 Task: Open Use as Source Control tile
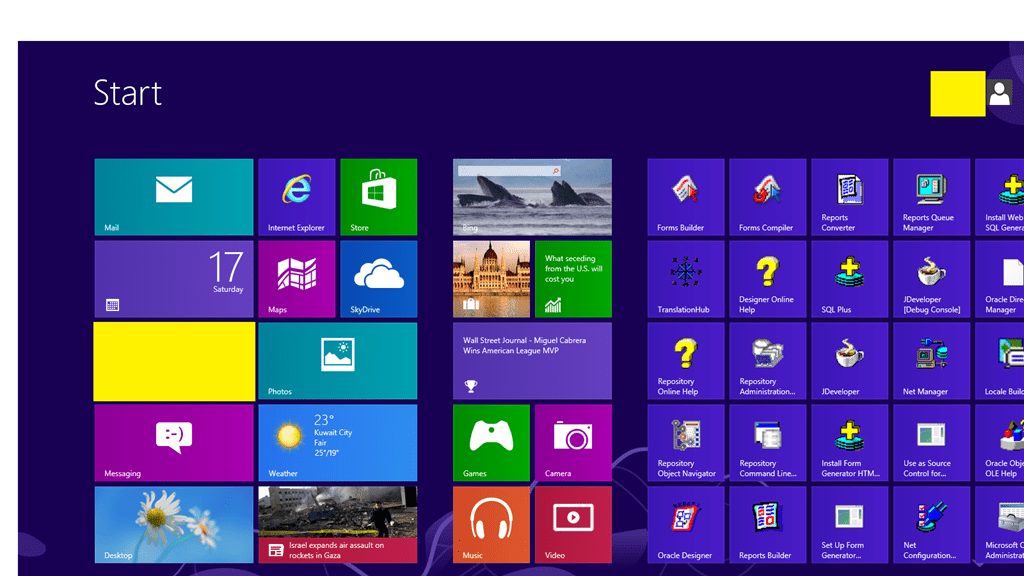932,443
